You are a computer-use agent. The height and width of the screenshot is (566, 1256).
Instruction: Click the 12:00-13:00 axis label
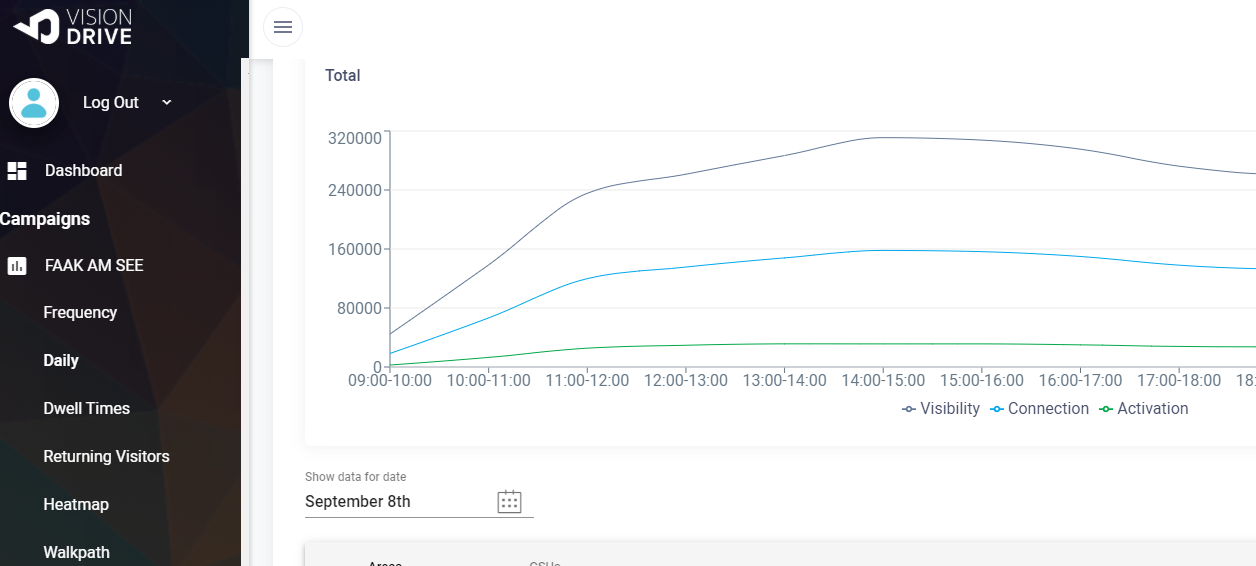[685, 381]
